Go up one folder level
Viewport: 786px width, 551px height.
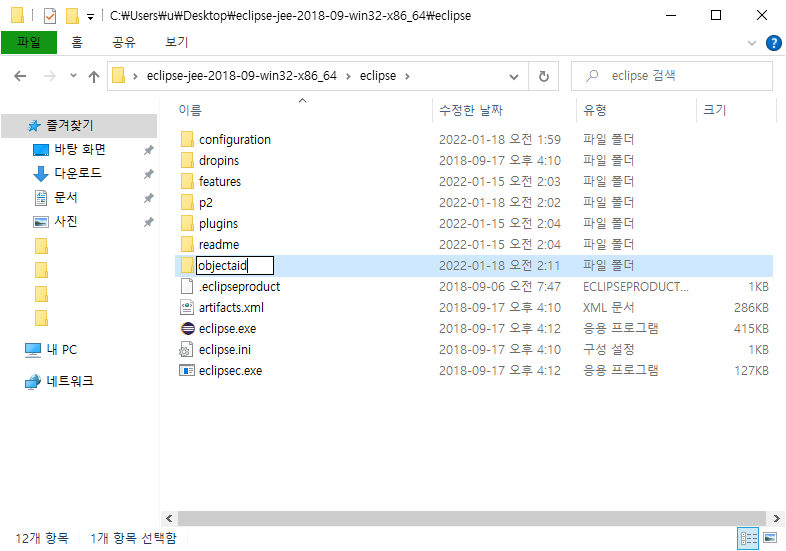pyautogui.click(x=94, y=76)
